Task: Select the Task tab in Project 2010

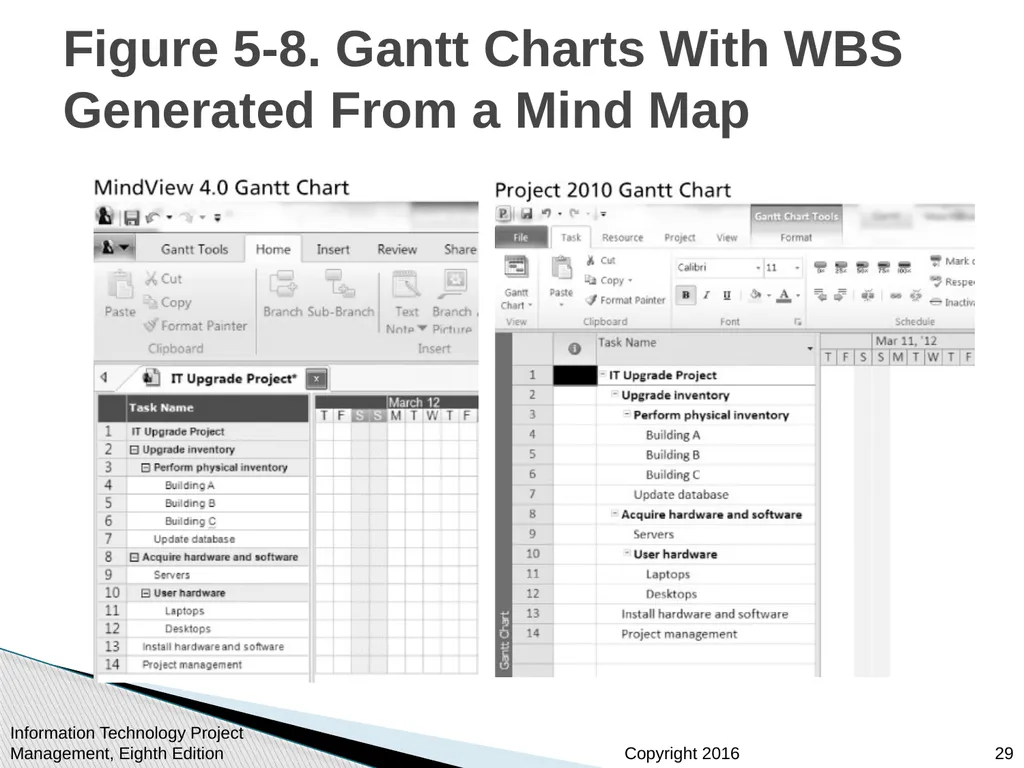Action: coord(571,238)
